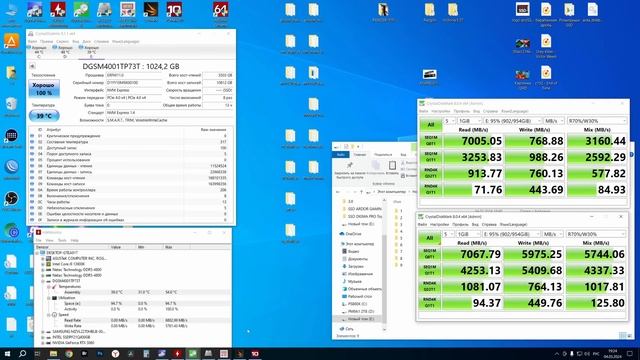This screenshot has width=640, height=360.
Task: Open Chrome from the taskbar
Action: [x=69, y=353]
